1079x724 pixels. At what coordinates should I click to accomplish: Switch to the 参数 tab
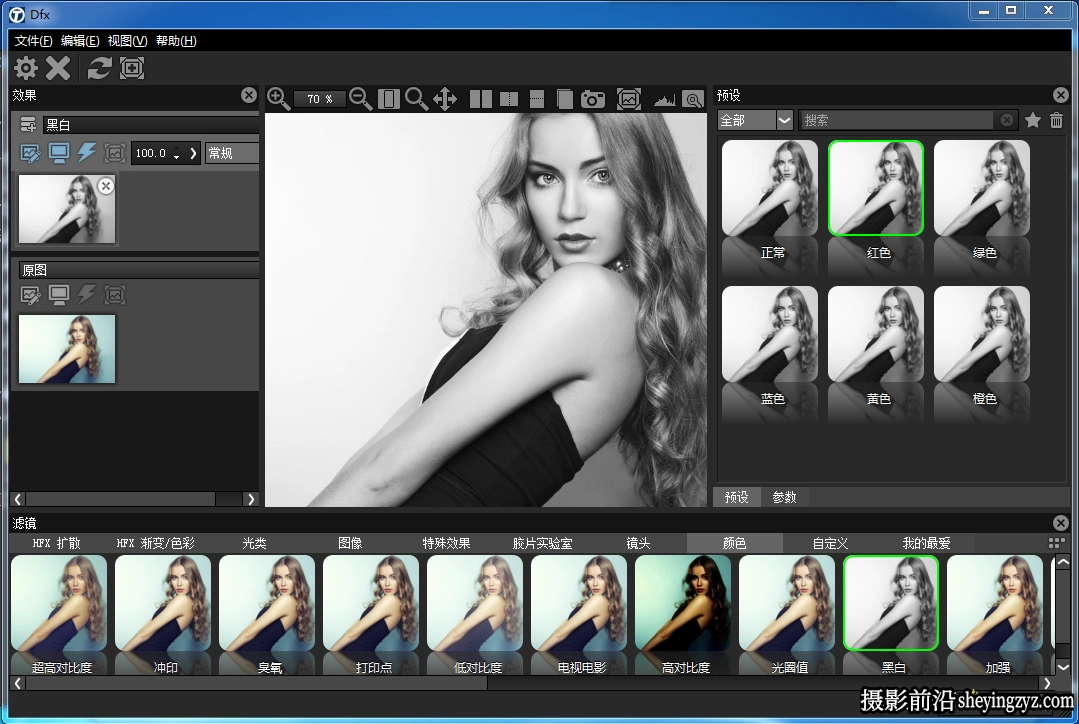click(784, 497)
